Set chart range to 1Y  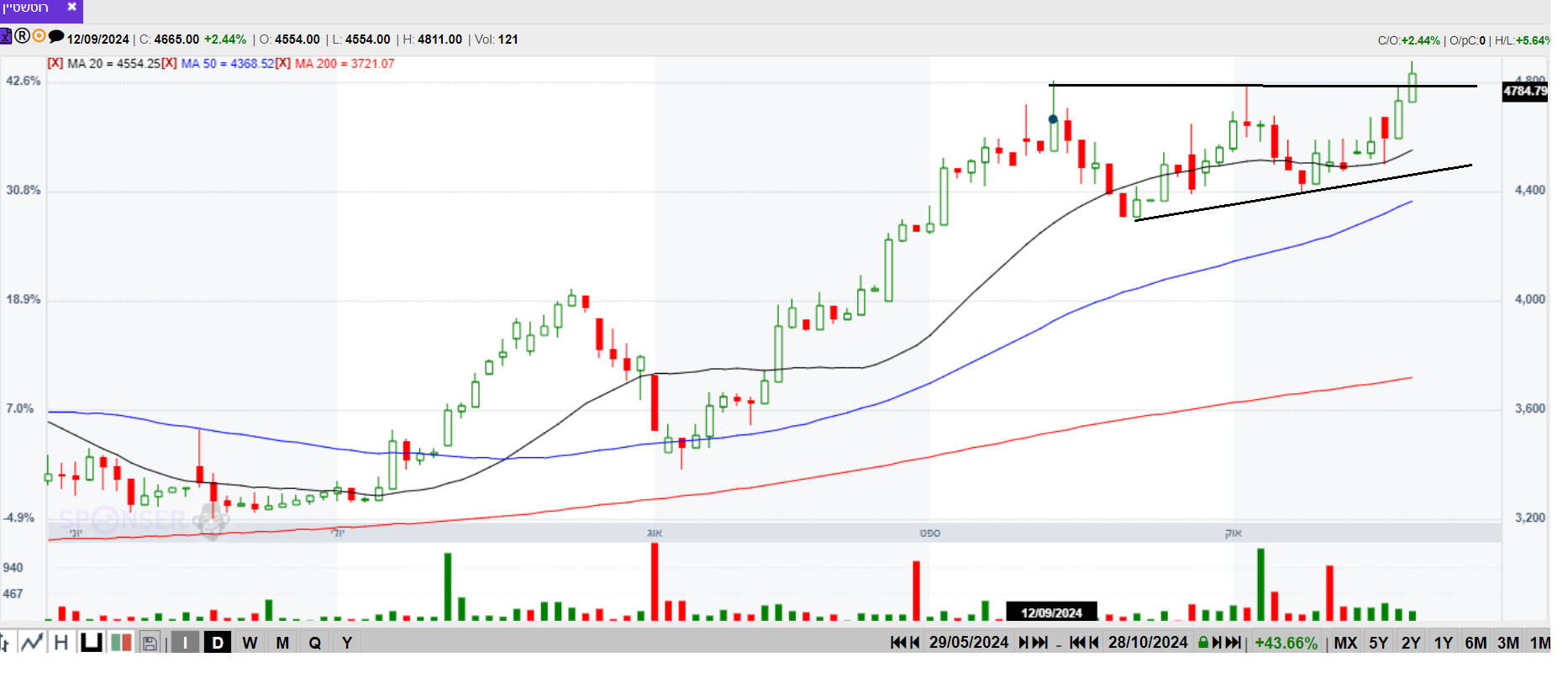1444,643
